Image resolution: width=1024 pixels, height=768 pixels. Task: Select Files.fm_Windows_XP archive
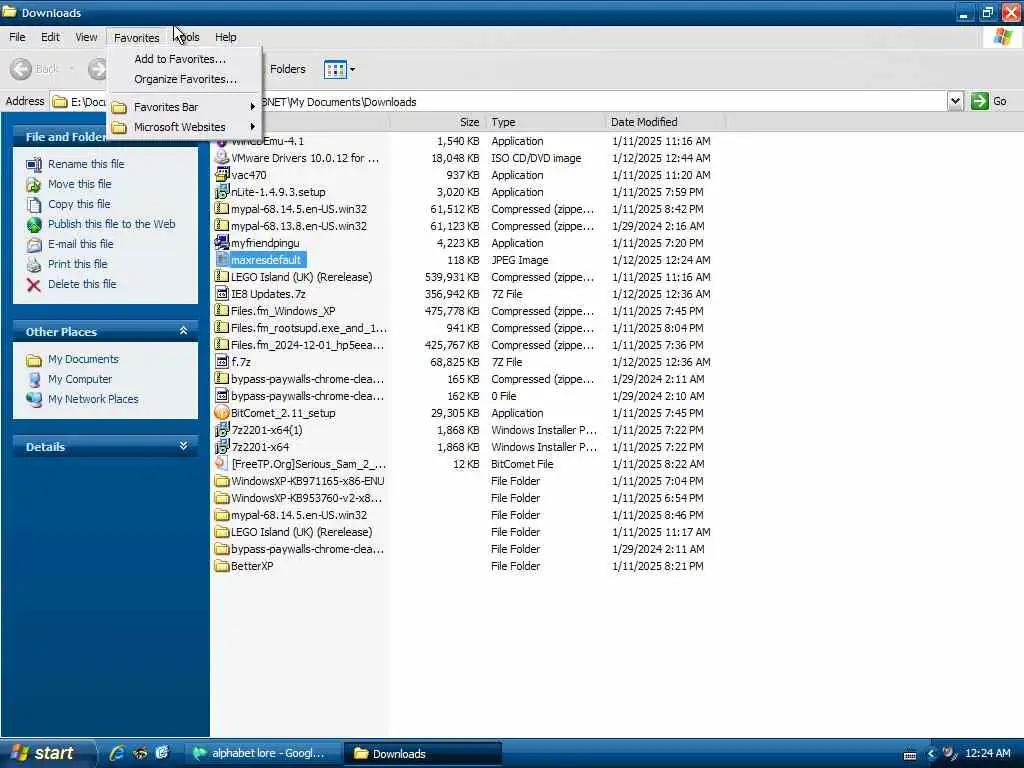coord(283,311)
